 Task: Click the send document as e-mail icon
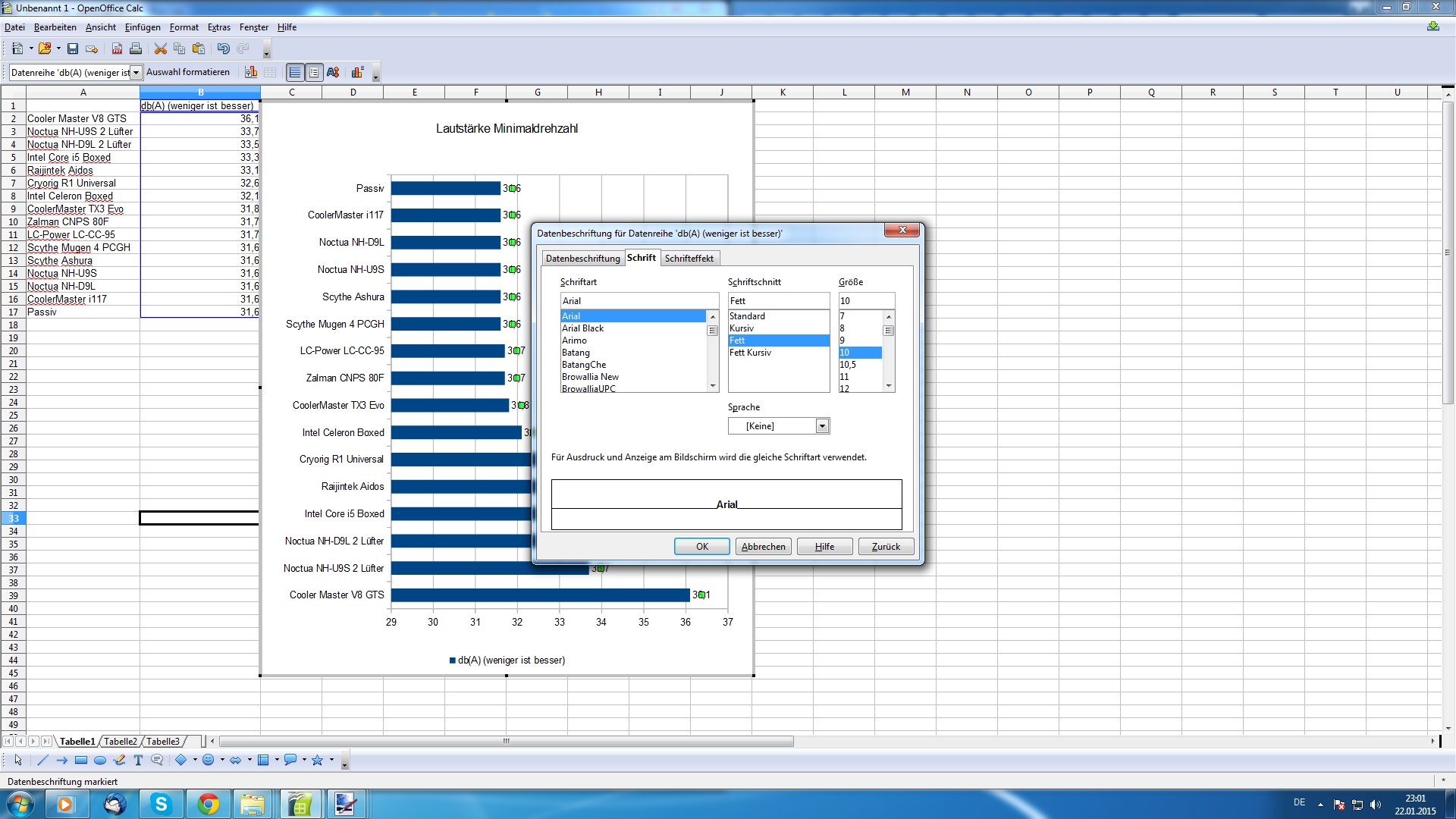[92, 49]
